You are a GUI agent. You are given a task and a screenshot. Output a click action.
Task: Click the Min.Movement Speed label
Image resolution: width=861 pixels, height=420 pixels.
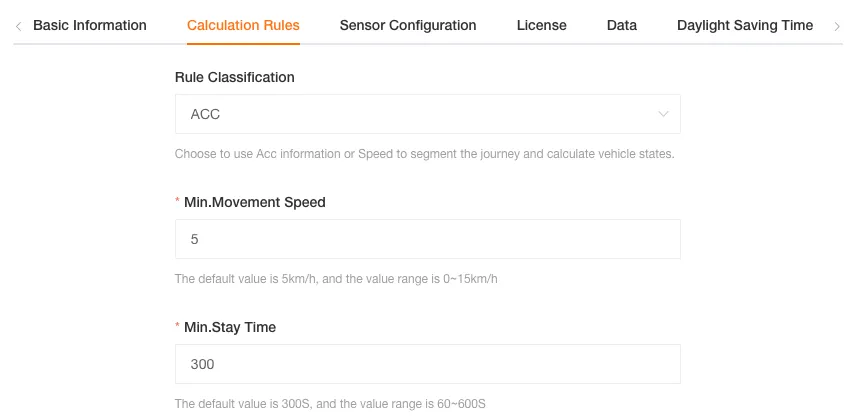coord(255,202)
